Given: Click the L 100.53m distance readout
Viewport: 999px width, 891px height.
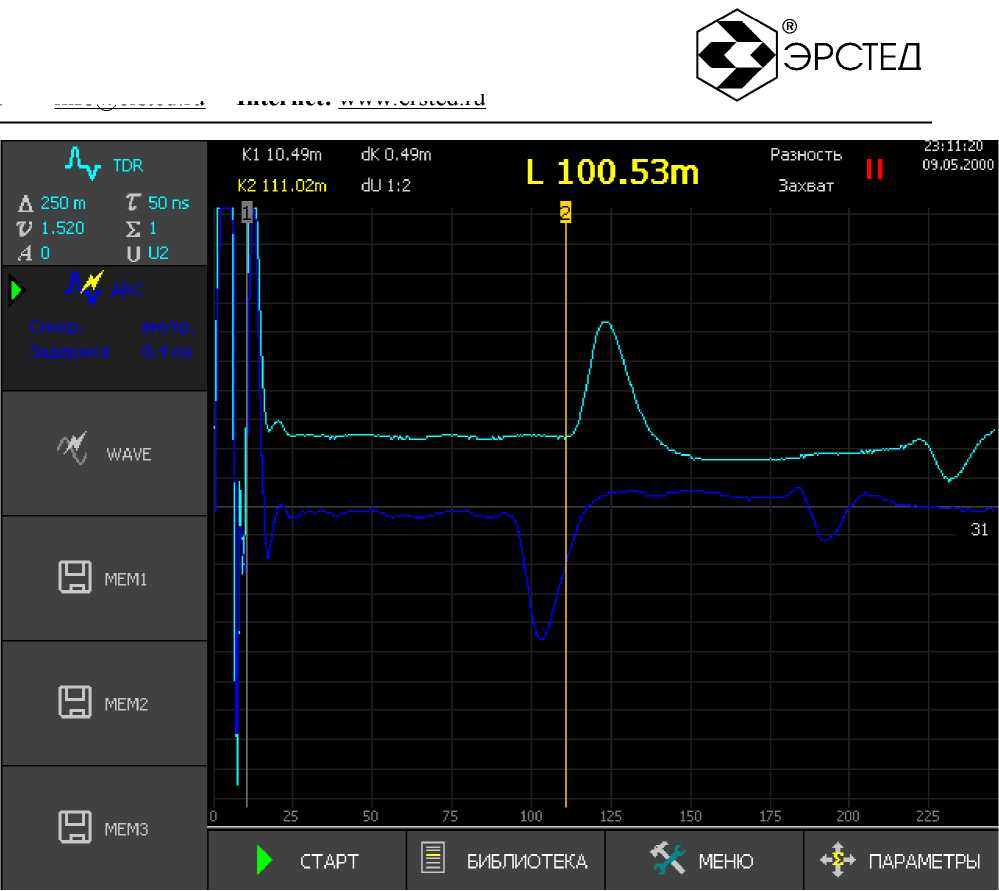Looking at the screenshot, I should pyautogui.click(x=612, y=172).
